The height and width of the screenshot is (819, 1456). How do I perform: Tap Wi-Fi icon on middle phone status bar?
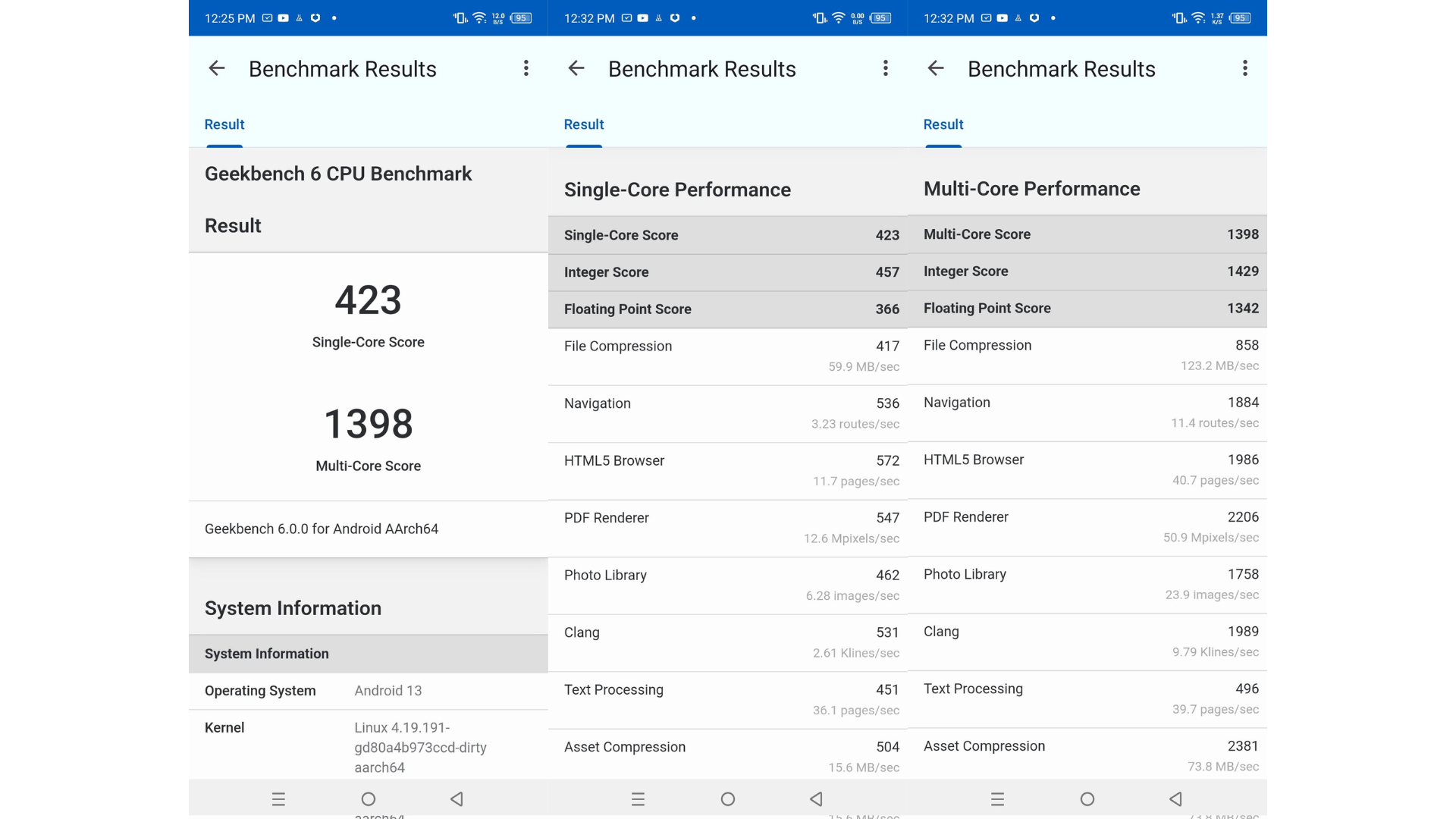839,18
